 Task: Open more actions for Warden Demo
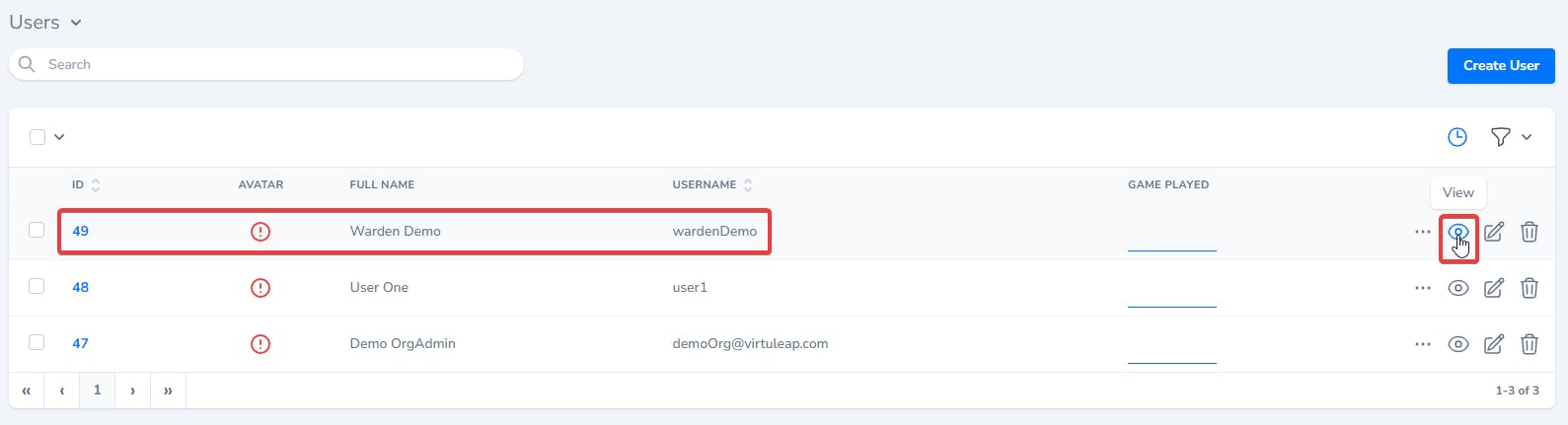[1422, 232]
